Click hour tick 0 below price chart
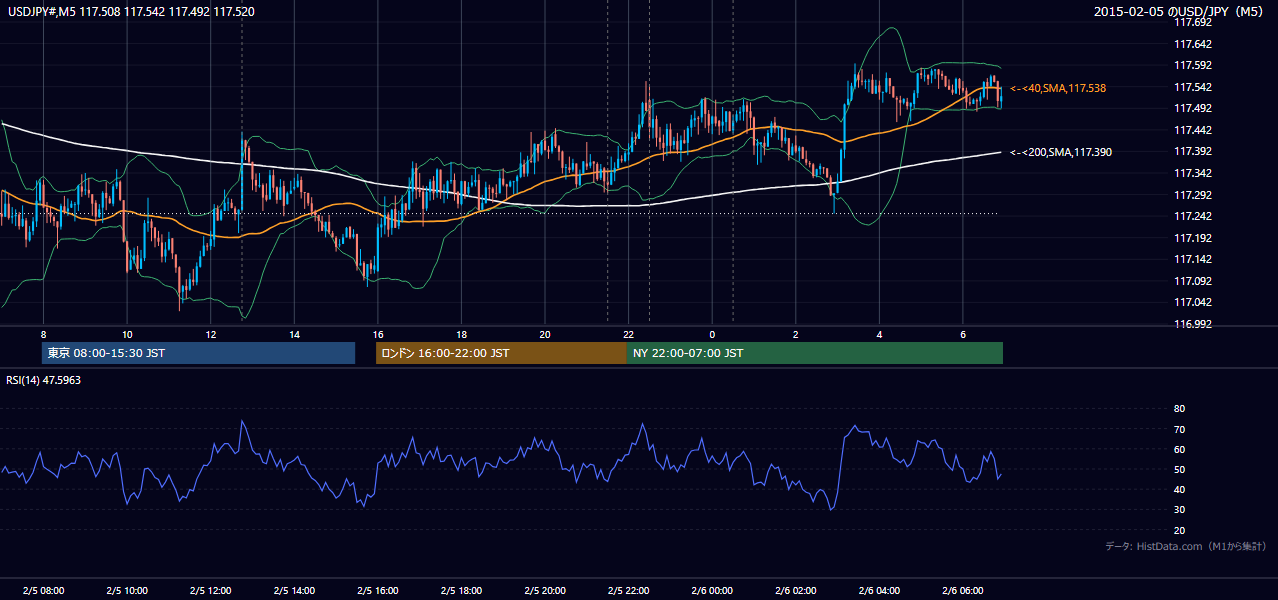Viewport: 1278px width, 600px height. coord(712,334)
